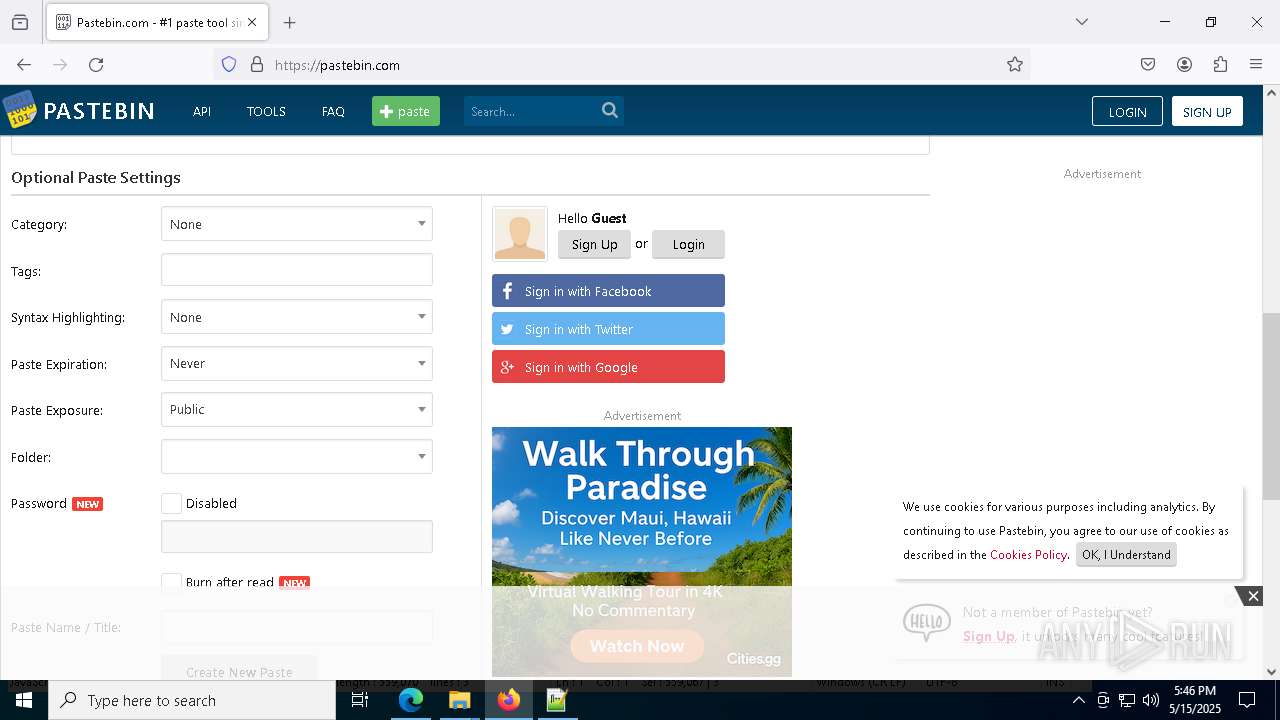The image size is (1280, 720).
Task: Focus the Tags input field
Action: [297, 270]
